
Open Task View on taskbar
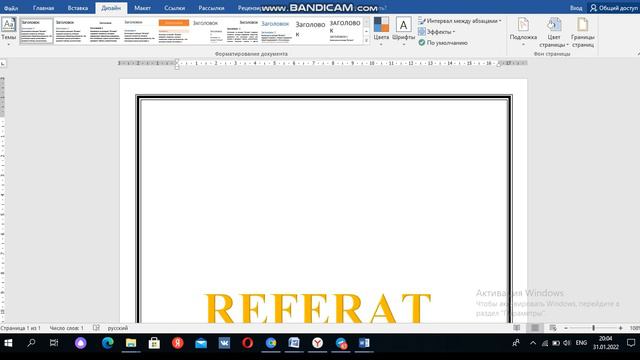[x=54, y=343]
